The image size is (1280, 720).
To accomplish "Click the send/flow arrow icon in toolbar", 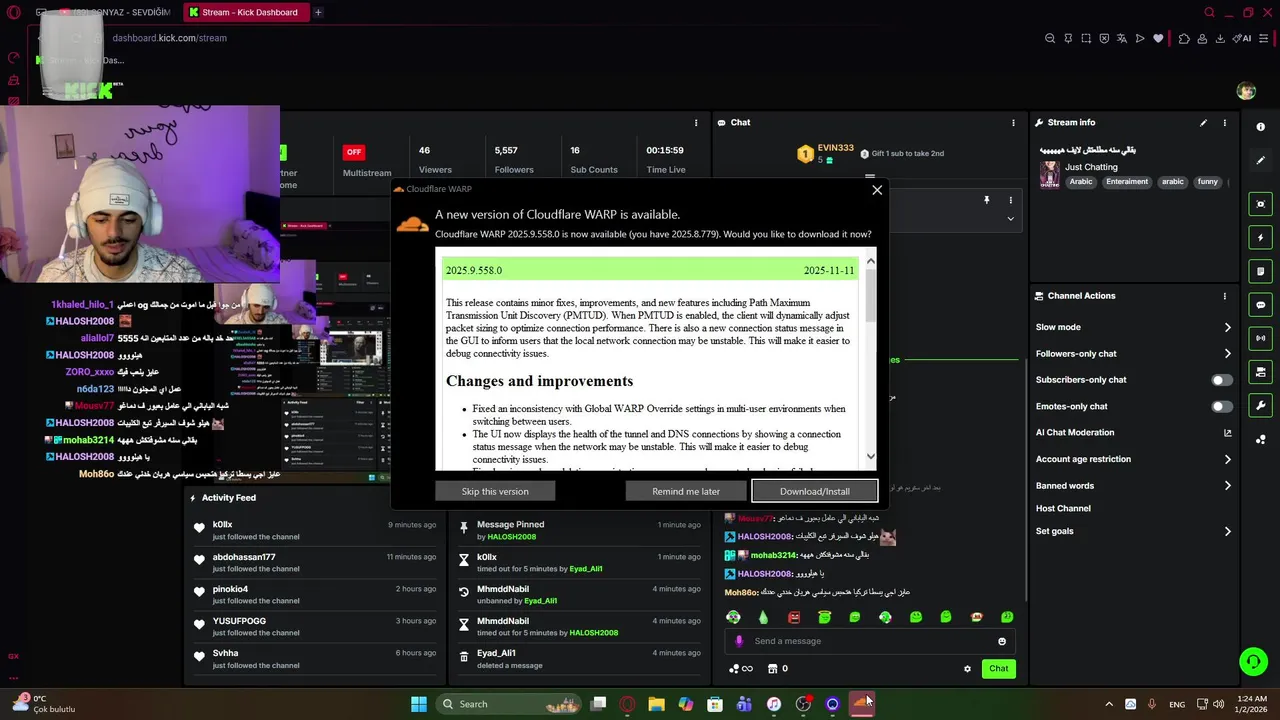I will [1140, 38].
